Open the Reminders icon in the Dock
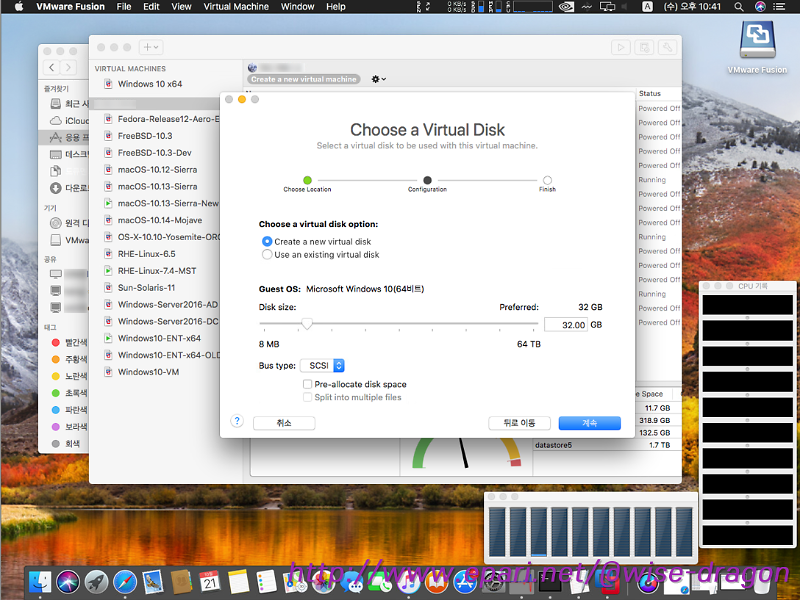 (266, 582)
